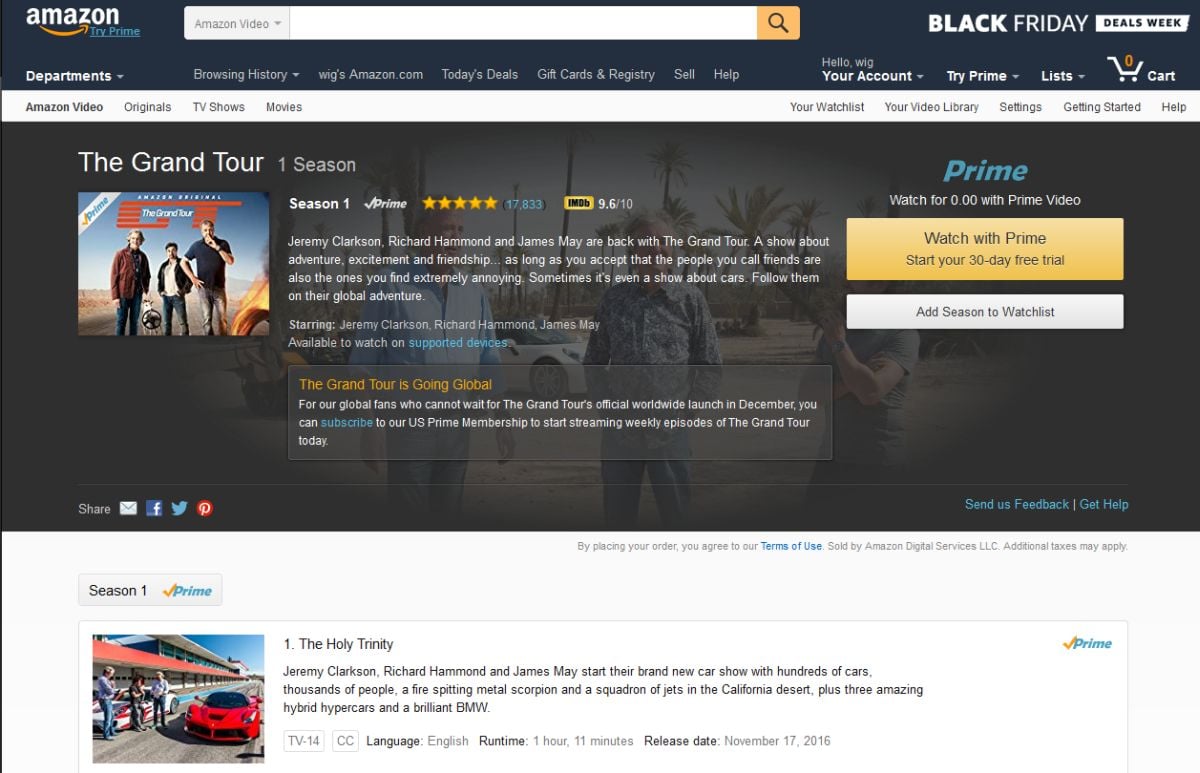1200x773 pixels.
Task: Expand the Your Account dropdown
Action: (x=872, y=76)
